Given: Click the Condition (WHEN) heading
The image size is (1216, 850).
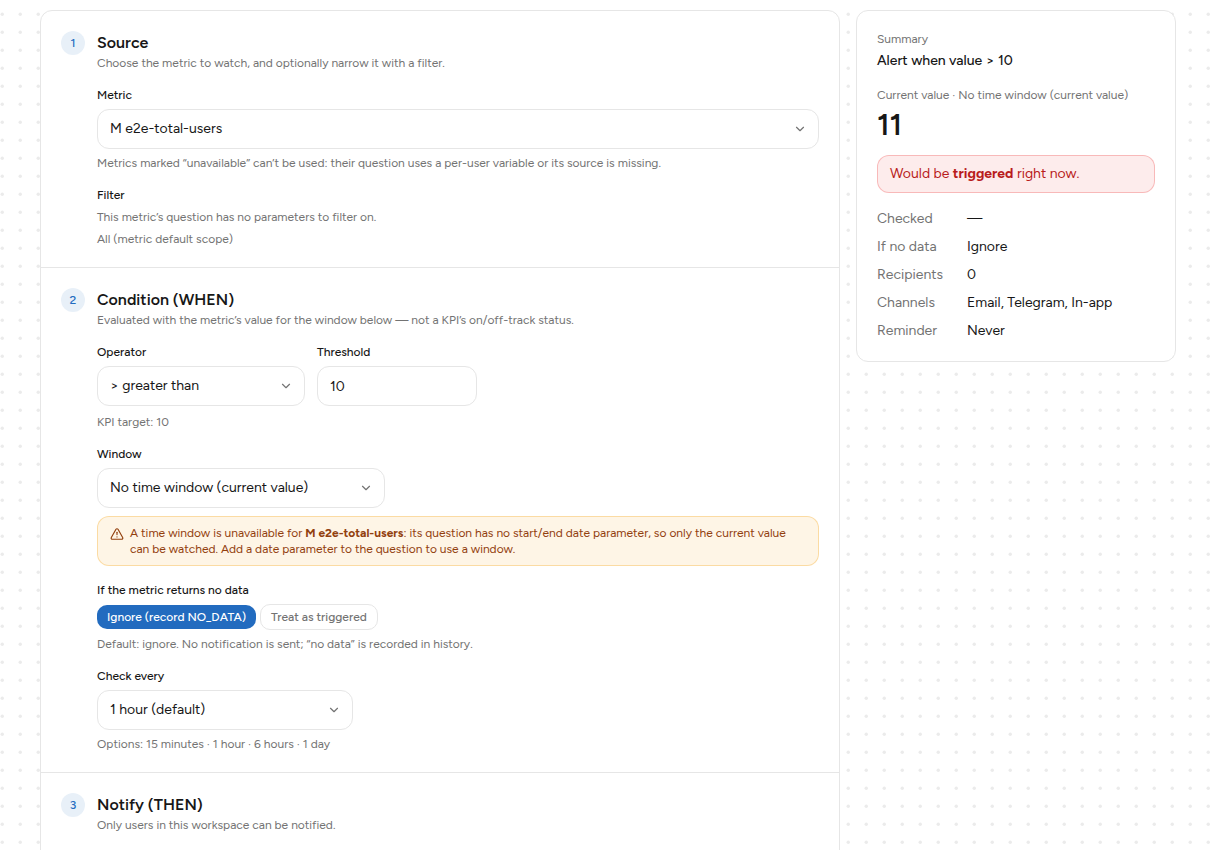Looking at the screenshot, I should [165, 300].
